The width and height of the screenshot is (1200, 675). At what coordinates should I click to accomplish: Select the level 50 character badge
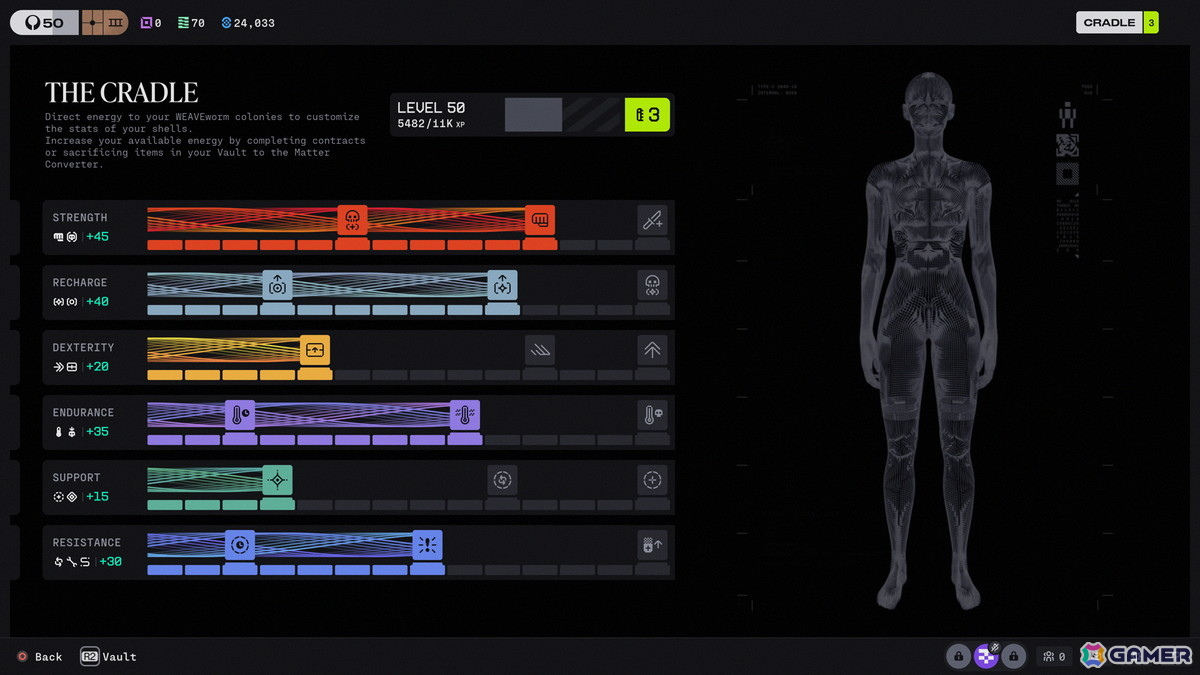[x=44, y=22]
